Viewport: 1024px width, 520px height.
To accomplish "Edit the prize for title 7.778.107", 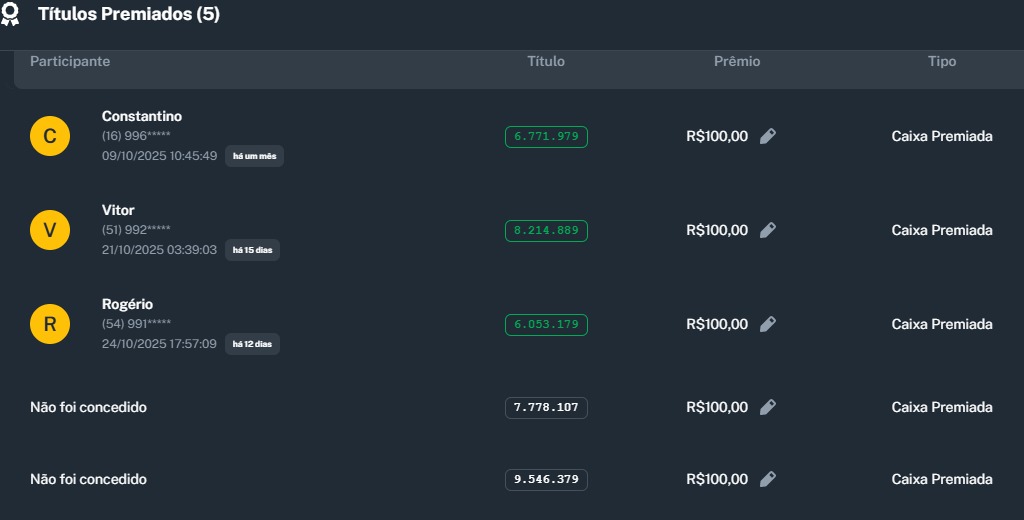I will click(x=767, y=407).
